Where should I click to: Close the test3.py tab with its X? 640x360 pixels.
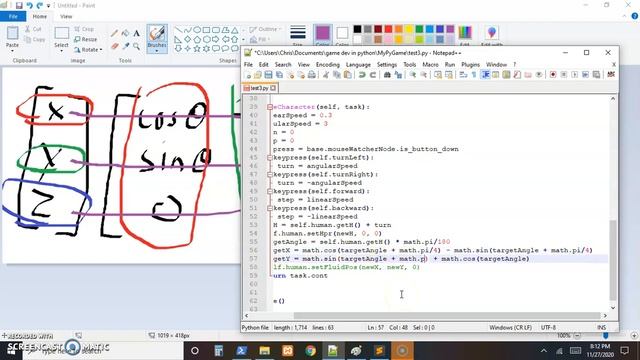273,88
